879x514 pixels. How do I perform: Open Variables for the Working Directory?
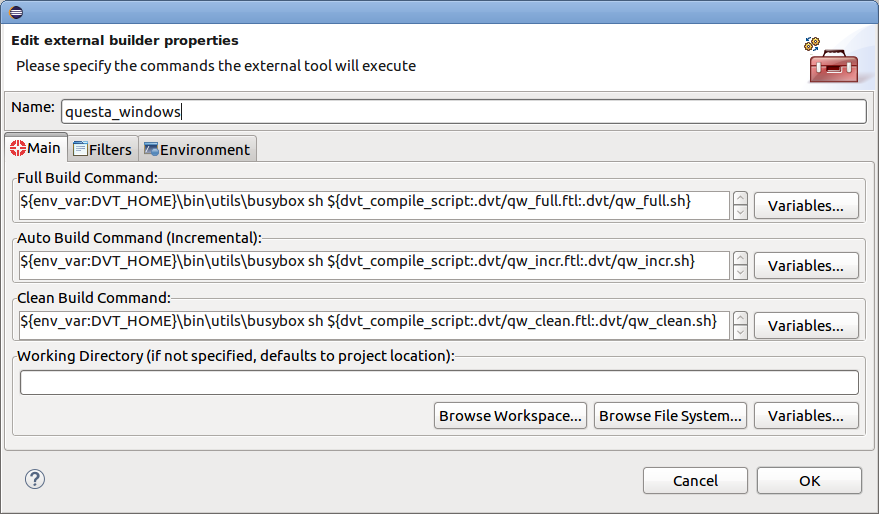click(806, 416)
